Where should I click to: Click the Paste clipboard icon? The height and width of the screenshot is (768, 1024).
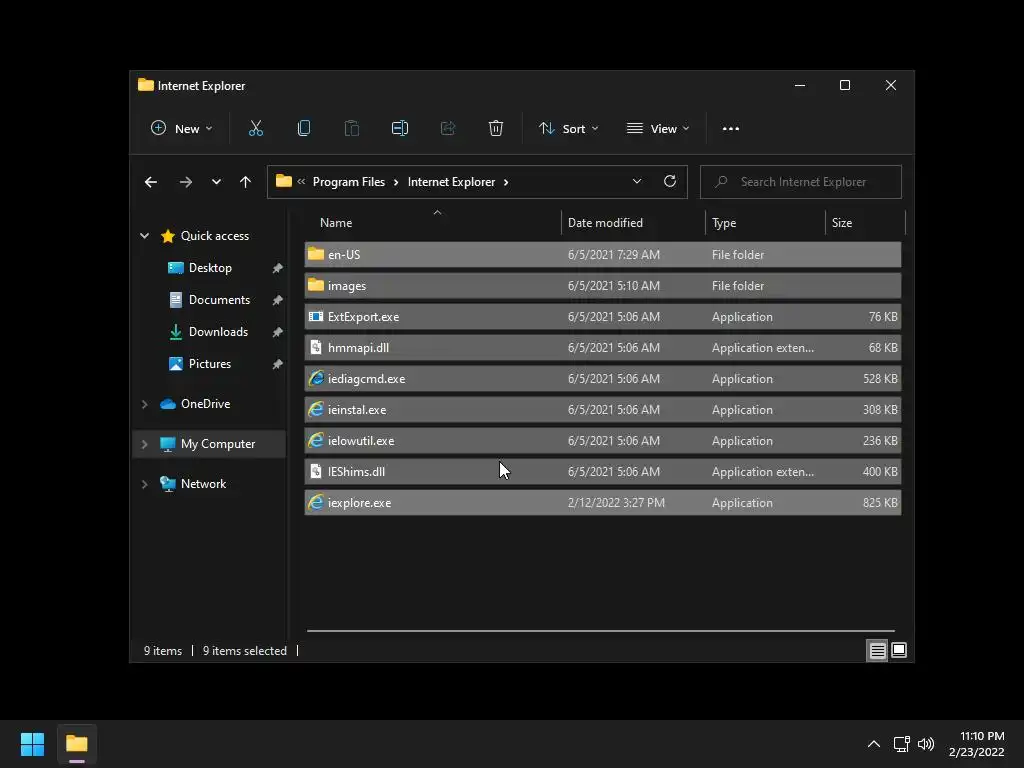tap(352, 129)
